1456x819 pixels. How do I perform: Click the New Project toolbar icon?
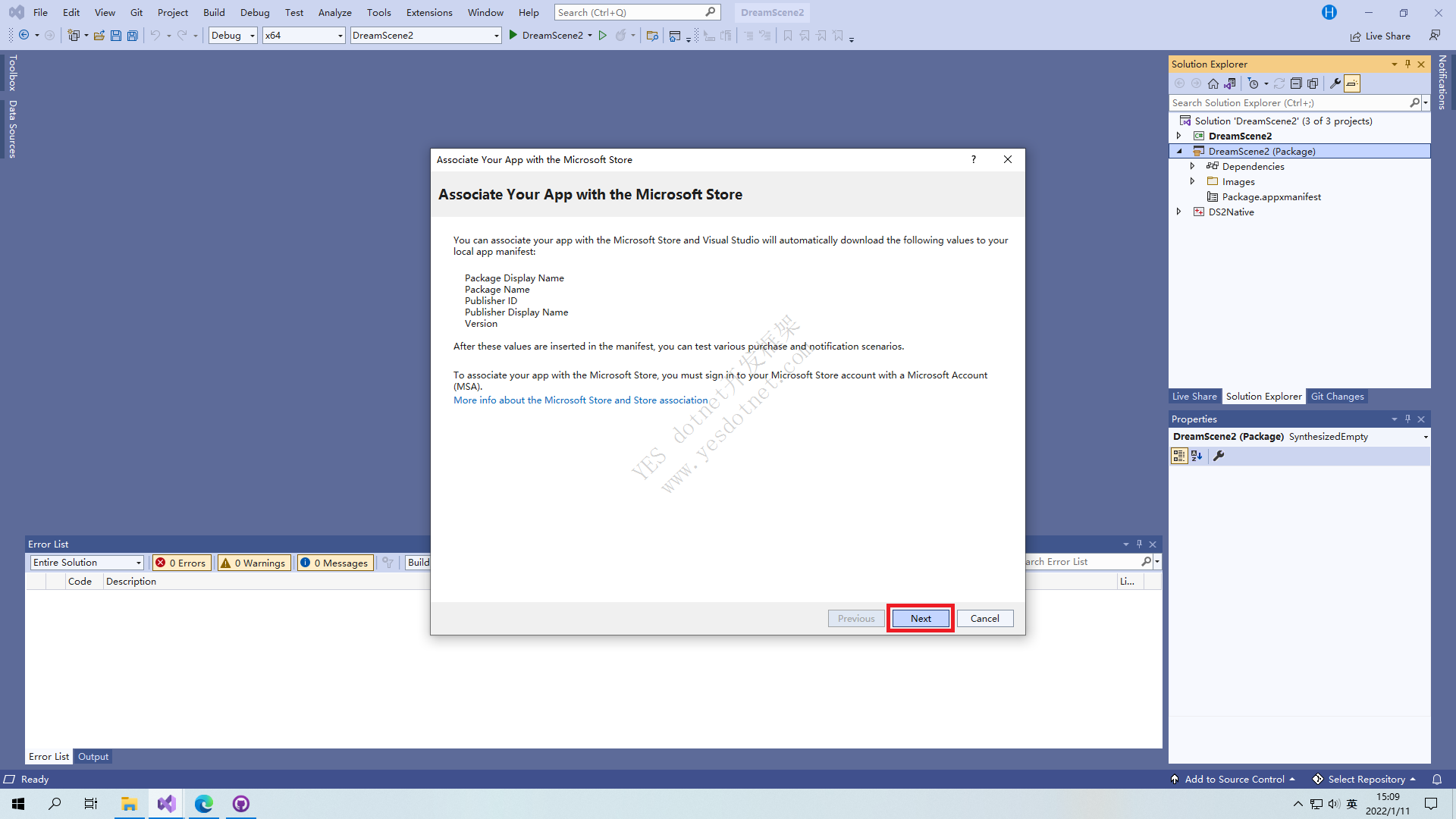[74, 36]
